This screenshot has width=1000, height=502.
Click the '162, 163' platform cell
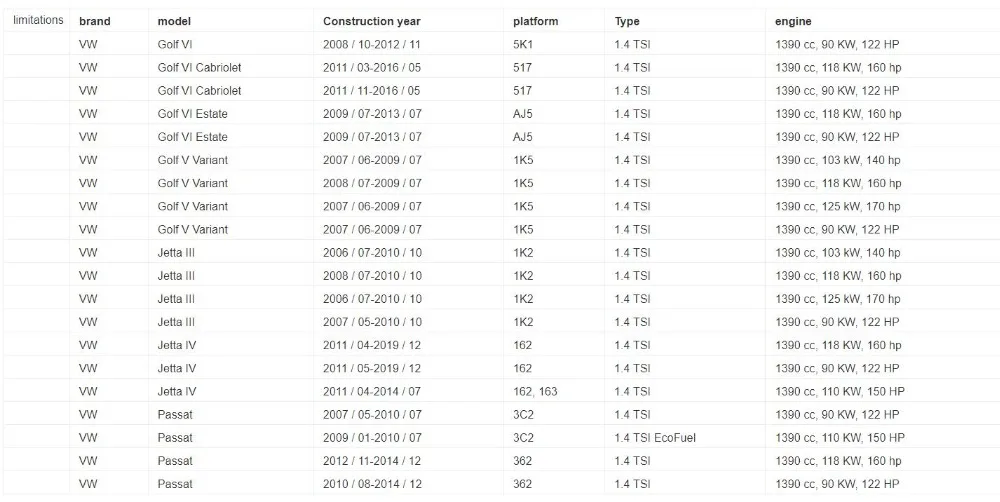(535, 391)
